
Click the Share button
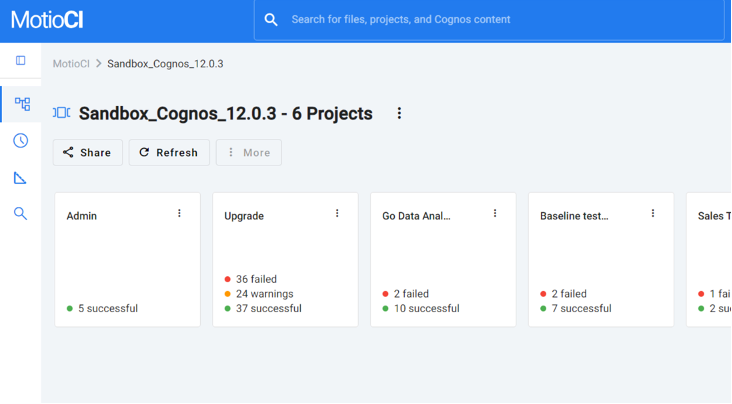tap(88, 152)
